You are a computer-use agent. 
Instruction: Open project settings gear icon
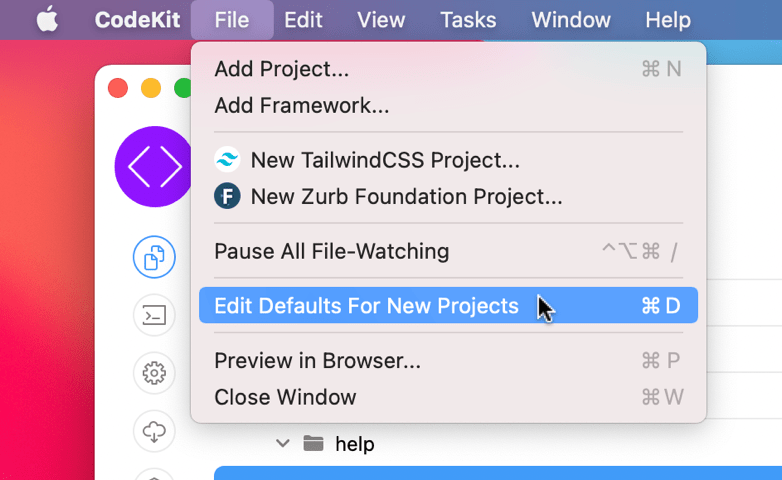pyautogui.click(x=154, y=373)
